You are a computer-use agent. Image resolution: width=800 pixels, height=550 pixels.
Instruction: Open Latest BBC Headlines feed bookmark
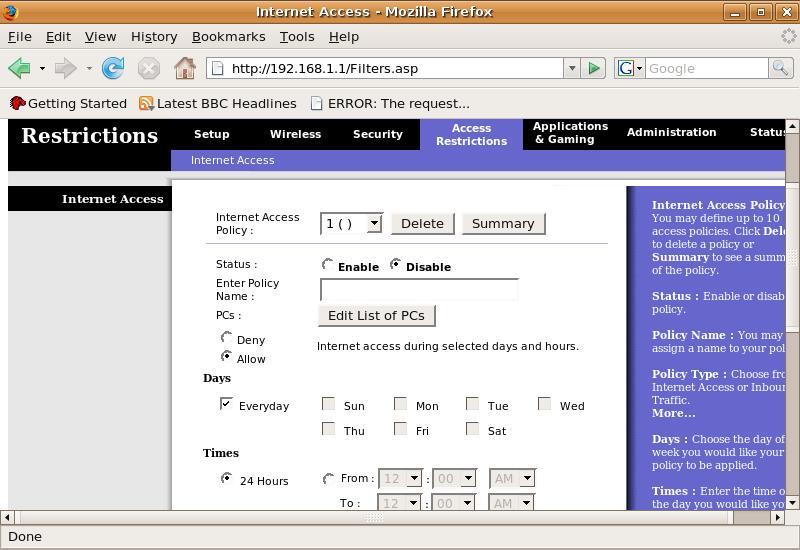[x=217, y=103]
